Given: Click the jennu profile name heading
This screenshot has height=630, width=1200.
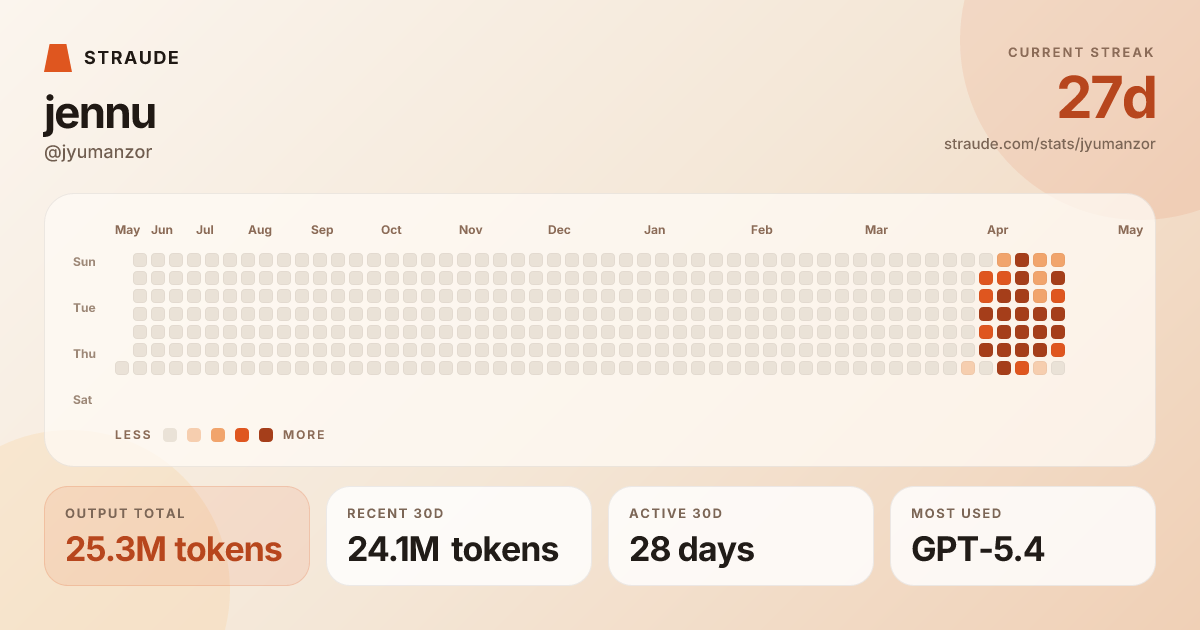Looking at the screenshot, I should [x=100, y=113].
